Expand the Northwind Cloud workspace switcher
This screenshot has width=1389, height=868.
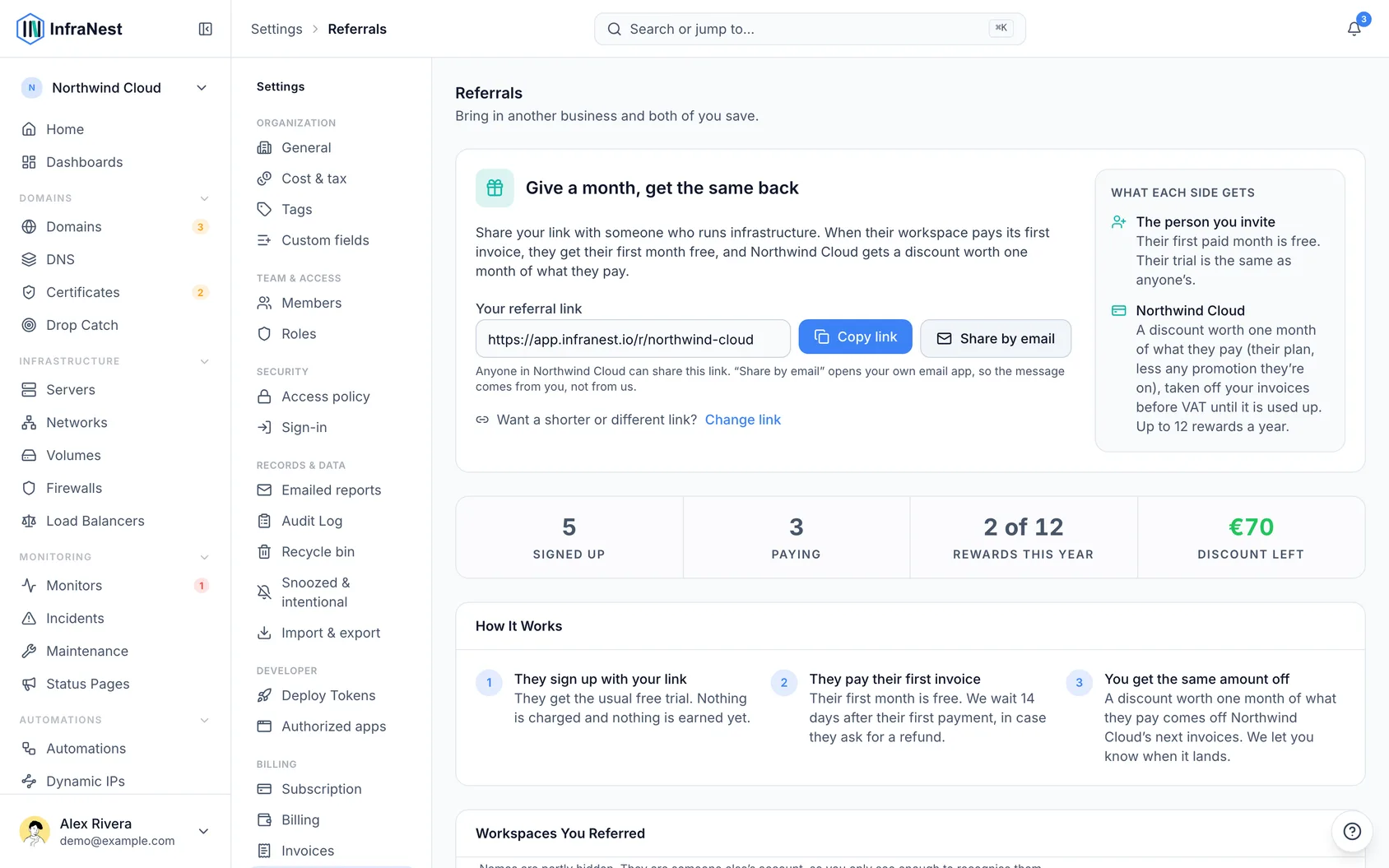click(x=115, y=88)
